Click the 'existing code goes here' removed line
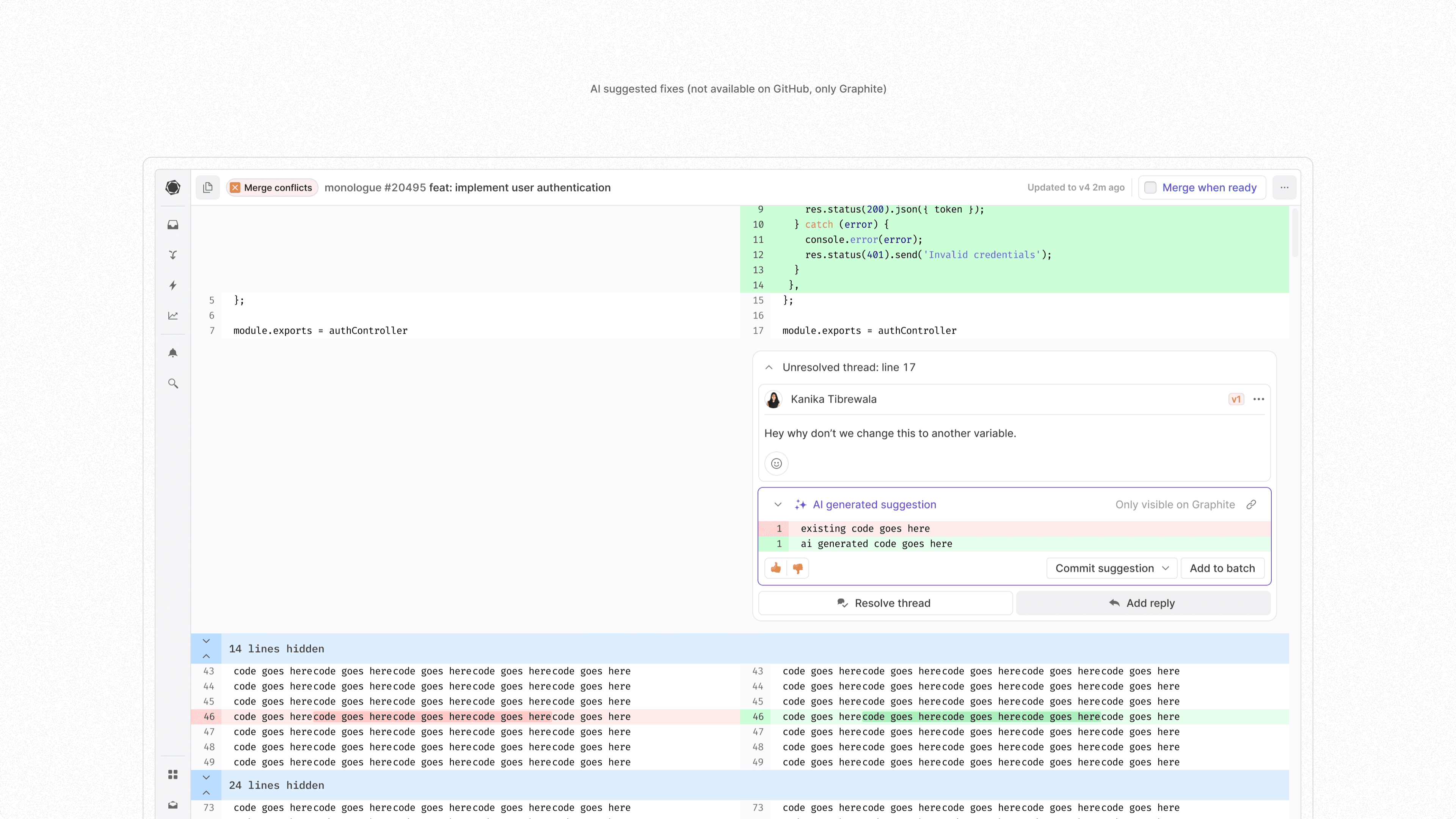Image resolution: width=1456 pixels, height=819 pixels. [x=1015, y=529]
